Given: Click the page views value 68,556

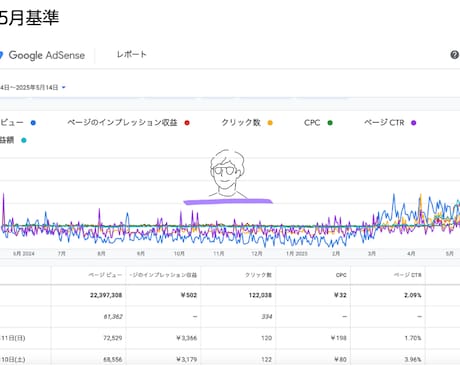Looking at the screenshot, I should tap(113, 359).
